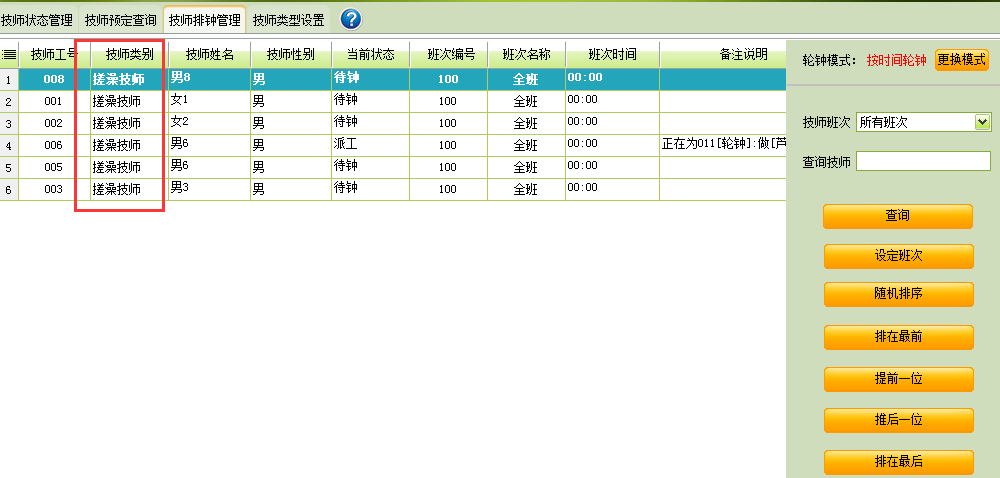
Task: Select the 技师排钟管理 tab
Action: tap(204, 20)
